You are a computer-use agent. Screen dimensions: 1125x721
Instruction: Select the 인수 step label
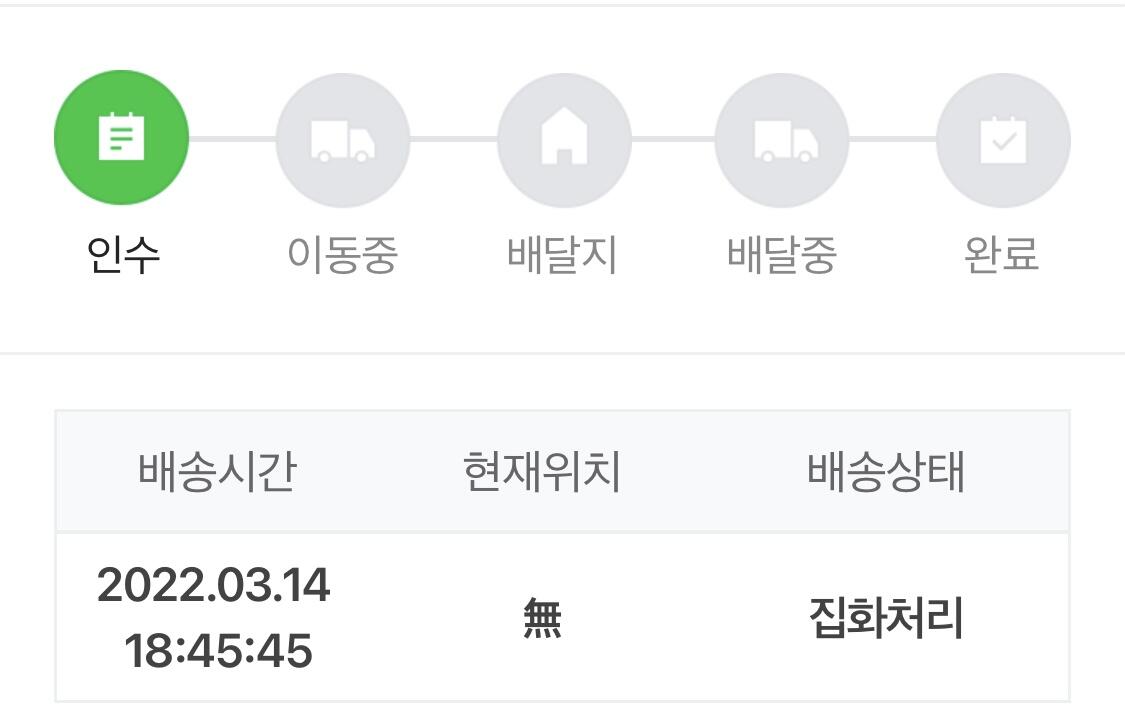(123, 255)
